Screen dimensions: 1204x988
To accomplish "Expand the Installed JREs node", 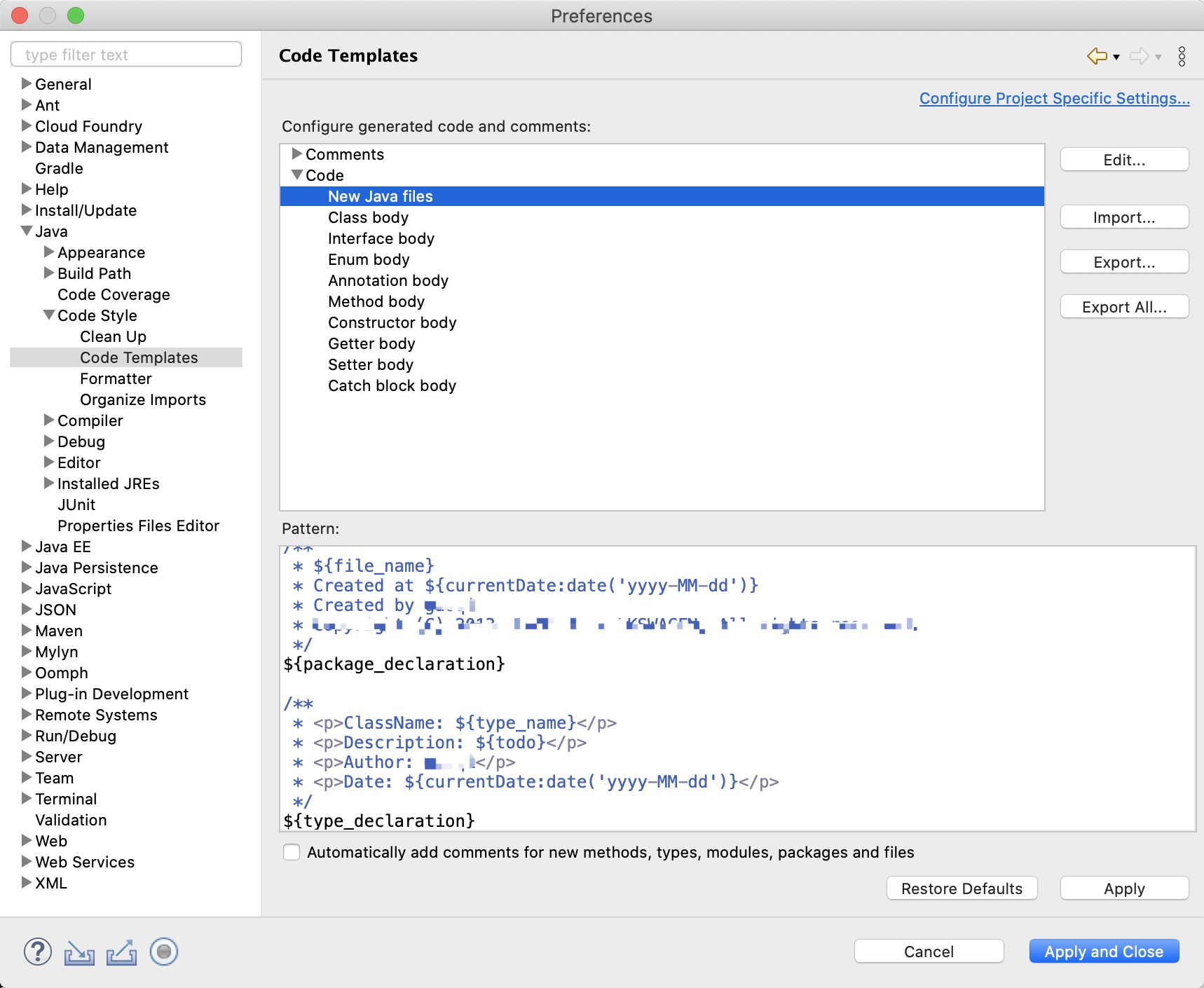I will point(49,483).
